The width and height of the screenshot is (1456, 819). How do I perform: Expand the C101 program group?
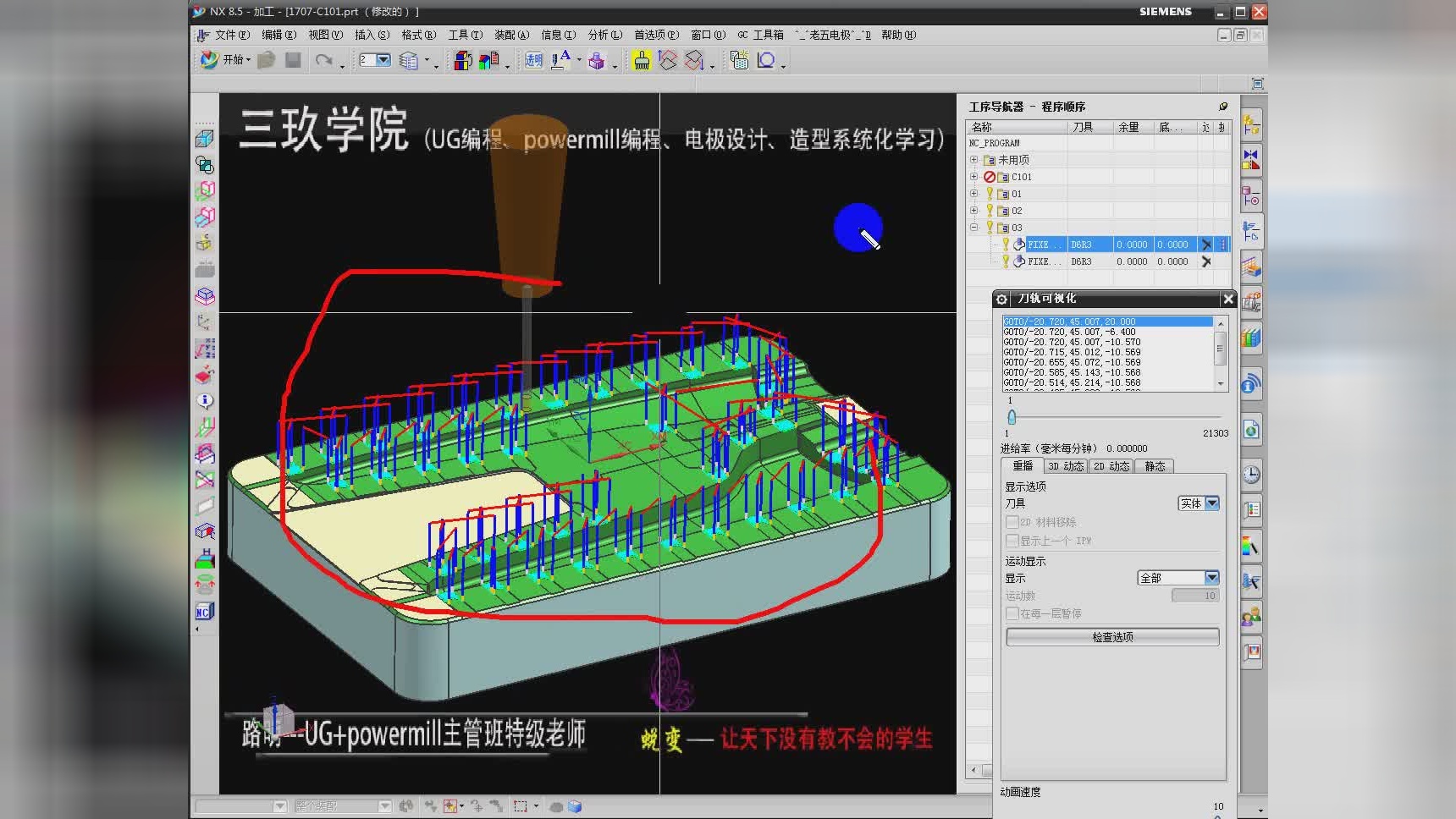[x=973, y=177]
